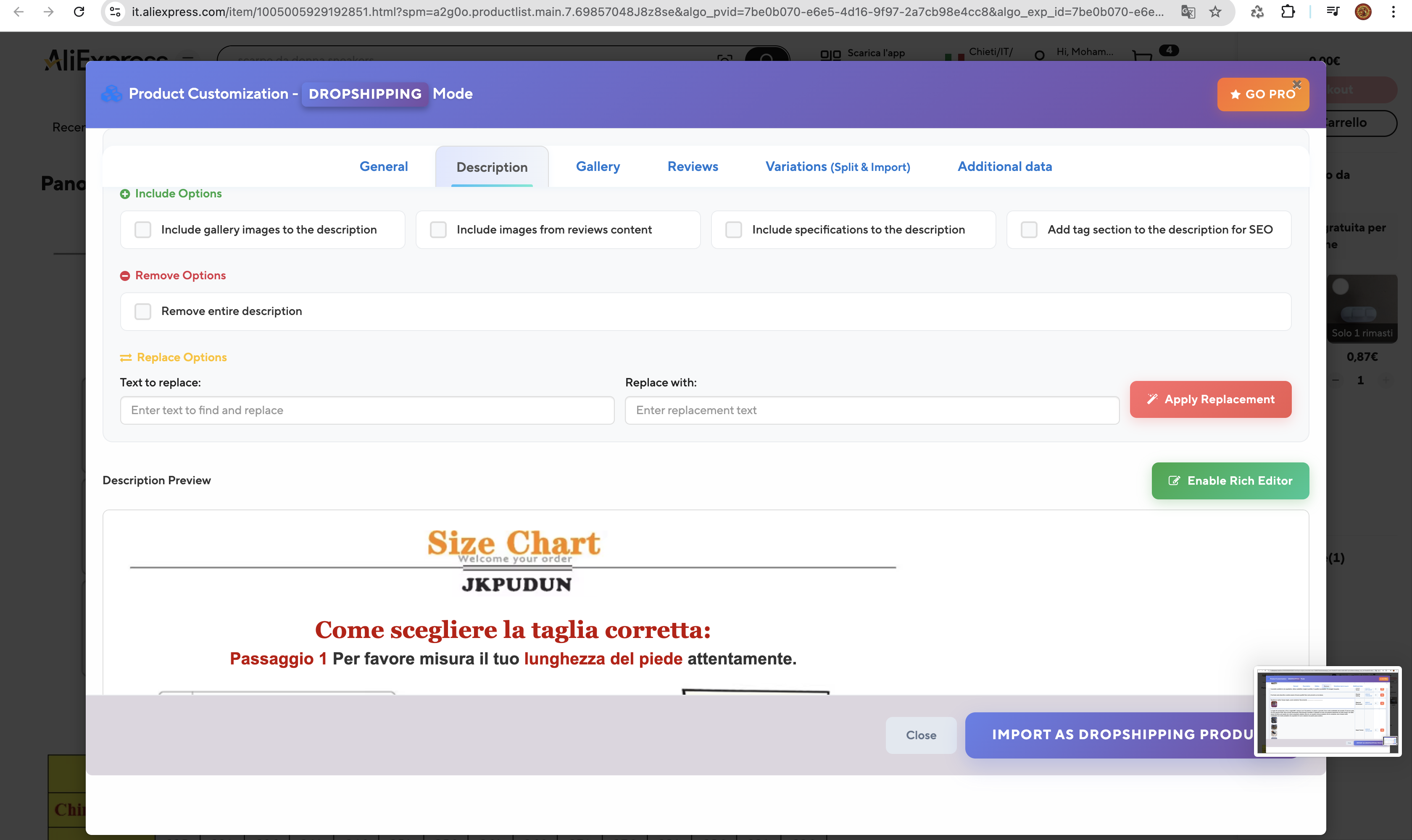Click the Include Options plus icon

pos(125,194)
